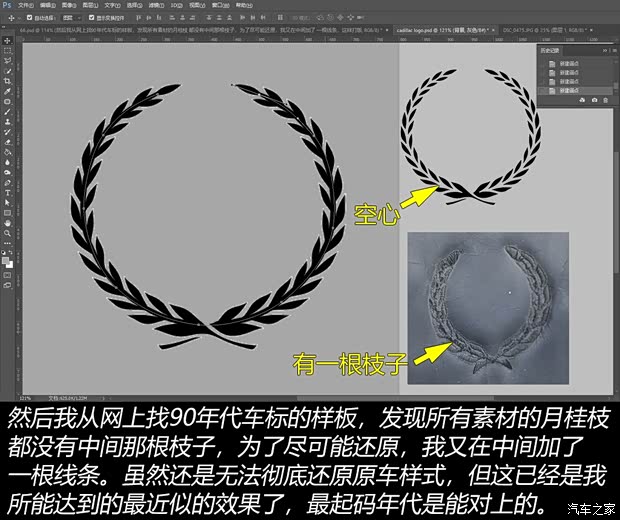The image size is (620, 520).
Task: Select the Eyedropper tool
Action: click(8, 91)
